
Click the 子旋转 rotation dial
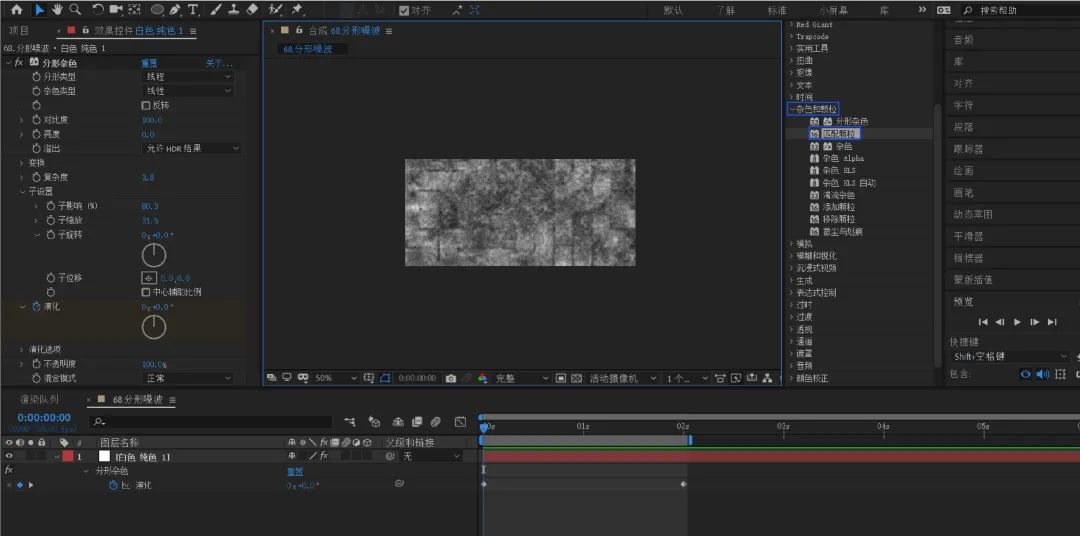tap(154, 256)
